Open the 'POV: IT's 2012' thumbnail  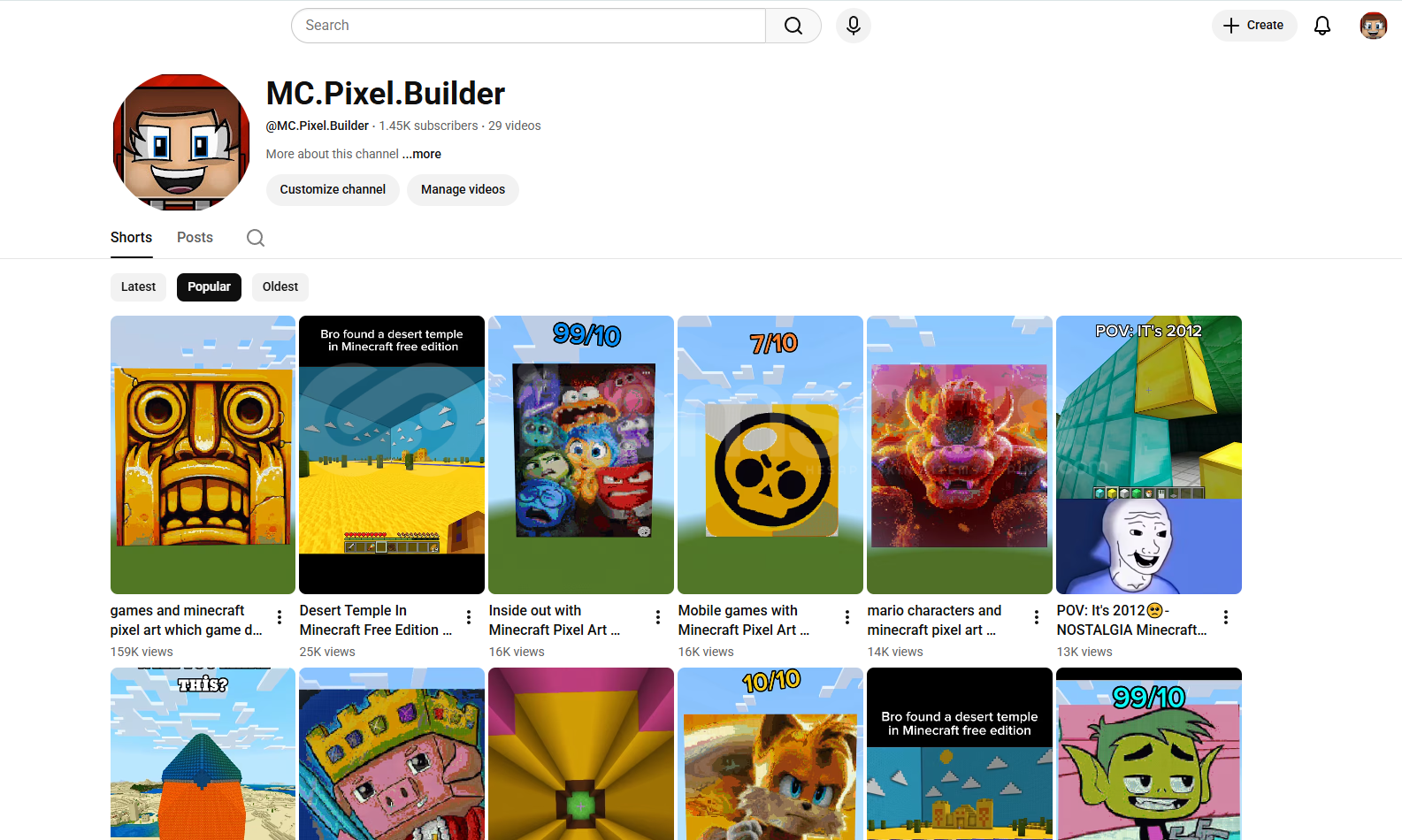pos(1149,454)
